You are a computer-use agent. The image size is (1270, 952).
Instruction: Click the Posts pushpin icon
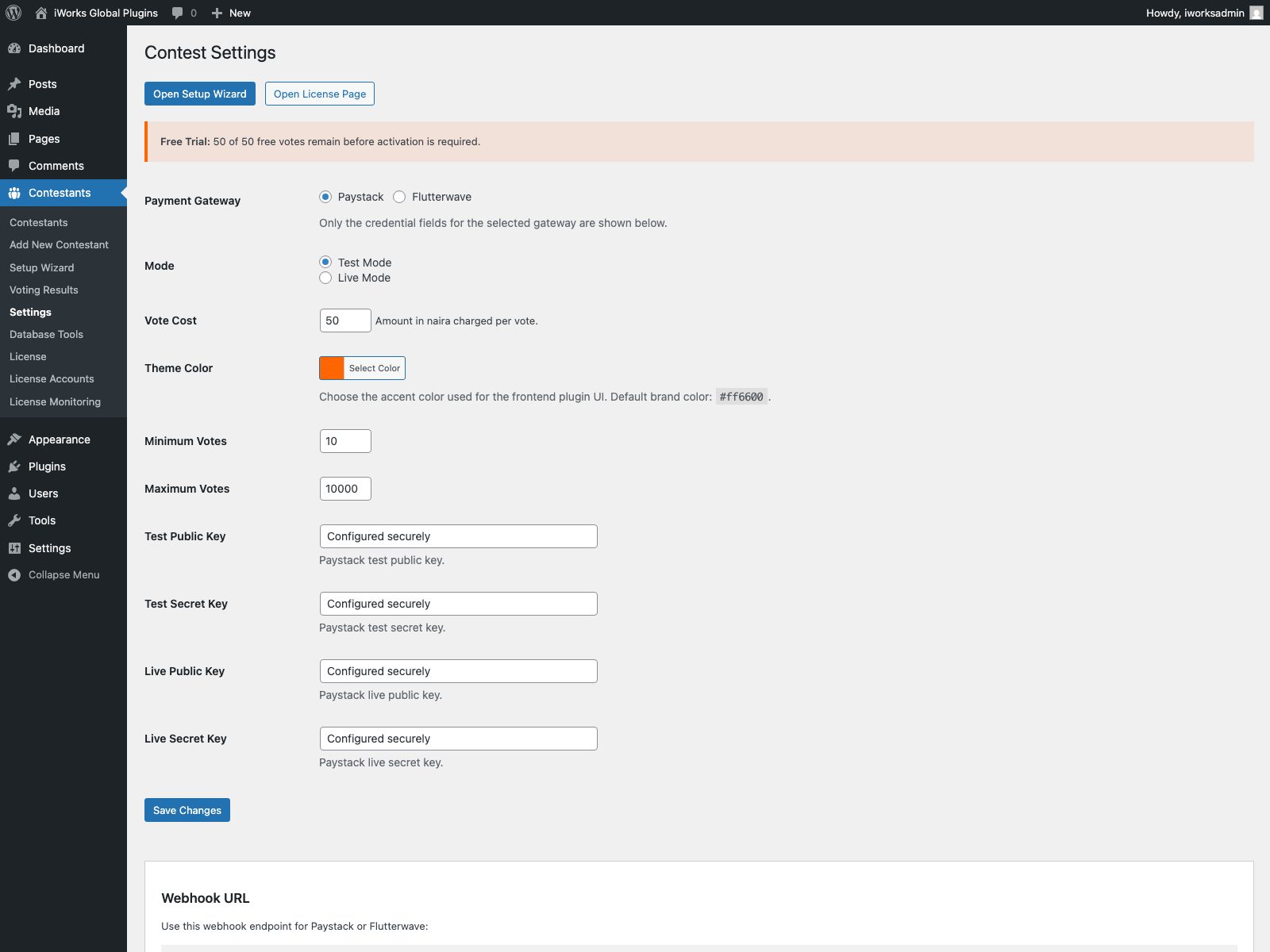(14, 84)
